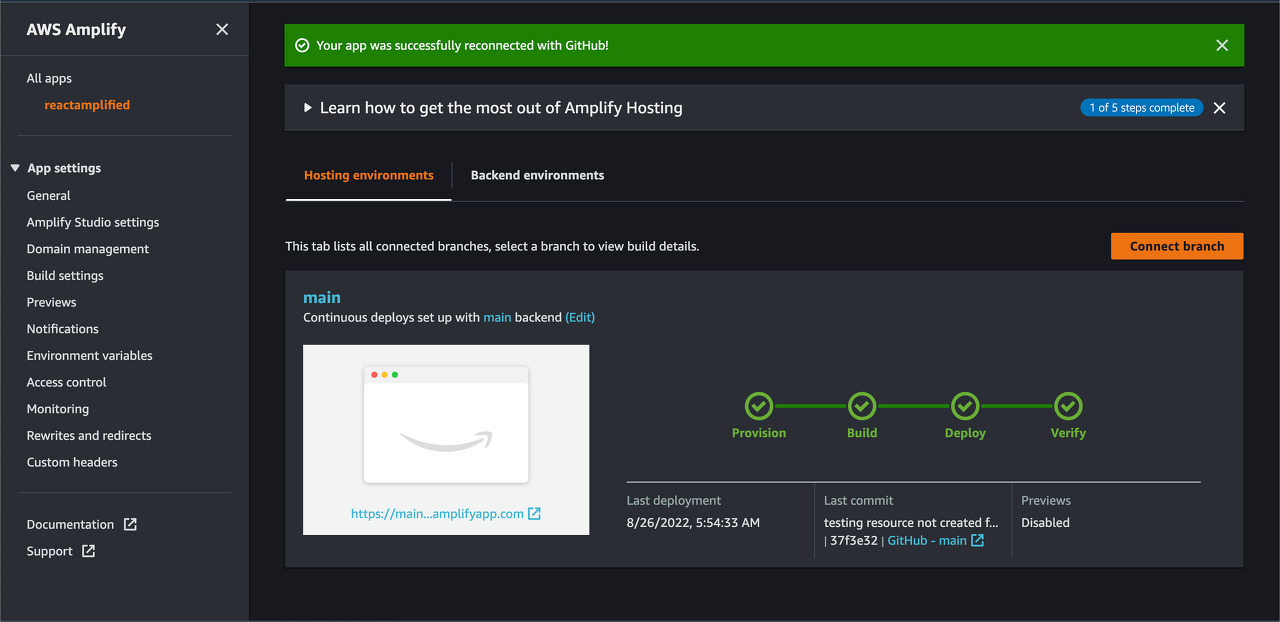Open the Documentation link
1280x622 pixels.
(x=71, y=524)
